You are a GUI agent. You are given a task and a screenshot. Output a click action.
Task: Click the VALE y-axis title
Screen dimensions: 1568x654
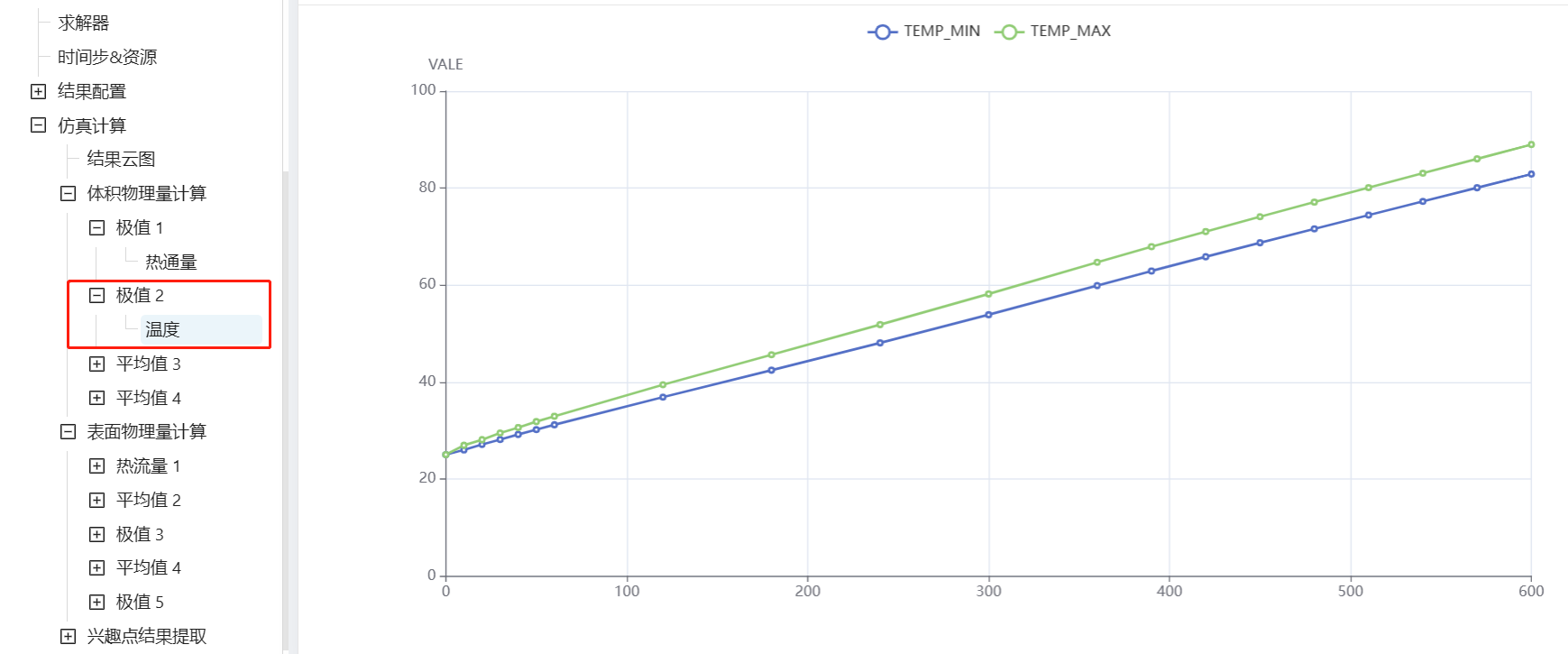445,64
